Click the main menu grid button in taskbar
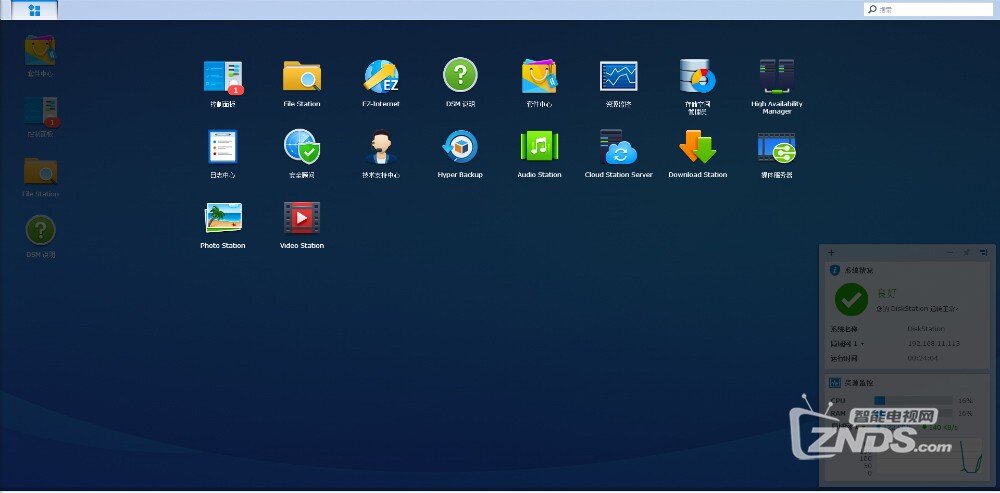This screenshot has width=1000, height=493. 34,10
